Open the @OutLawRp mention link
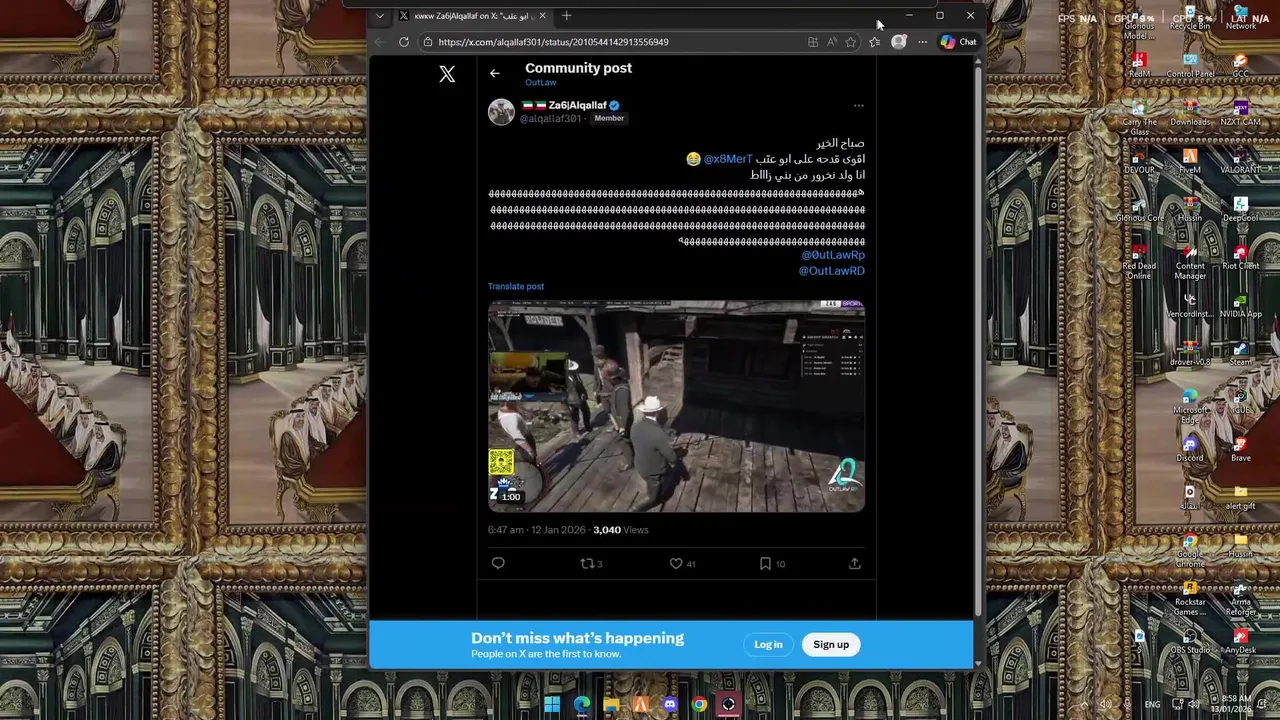The image size is (1280, 720). point(833,255)
